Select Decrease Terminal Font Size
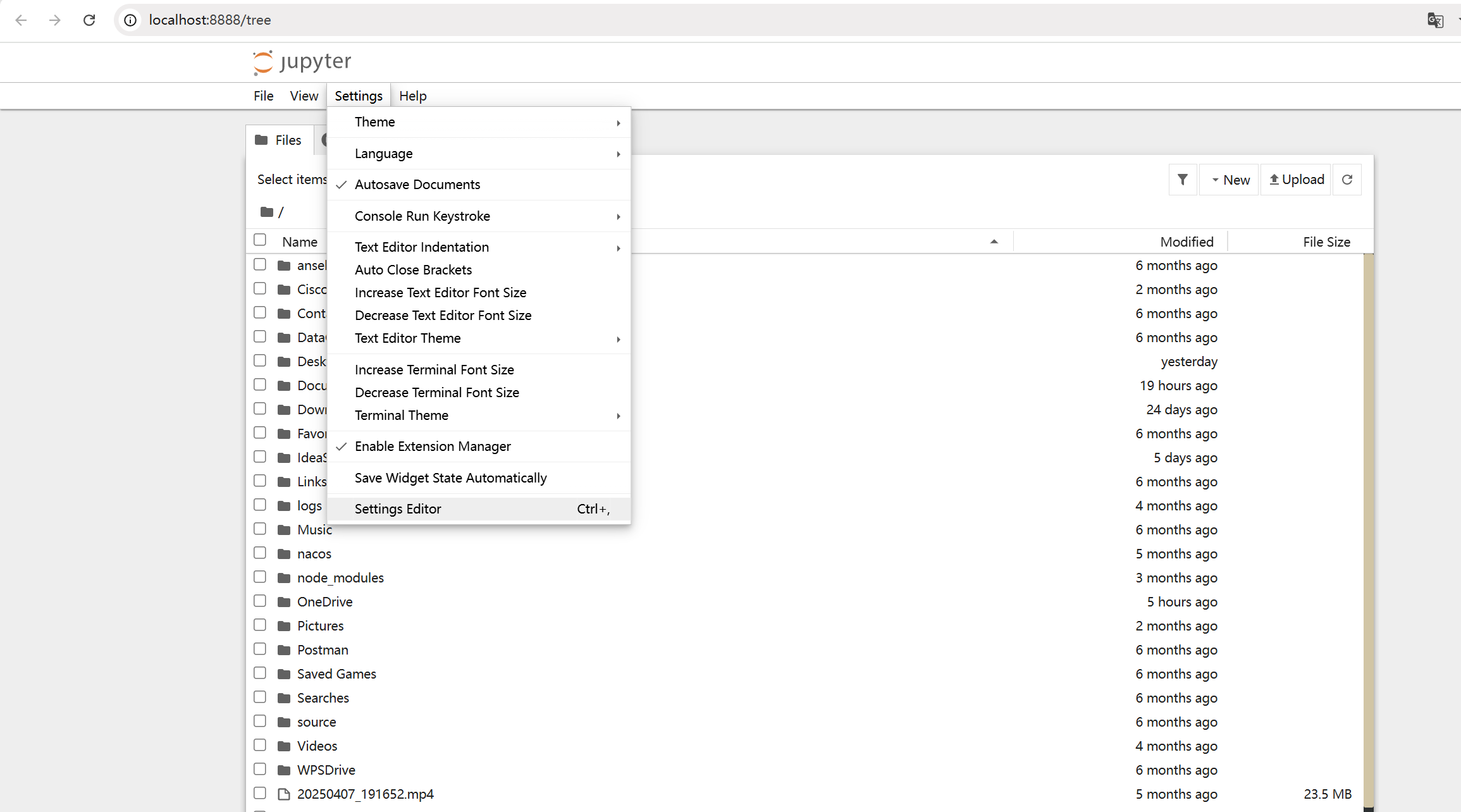The width and height of the screenshot is (1461, 812). click(x=479, y=393)
